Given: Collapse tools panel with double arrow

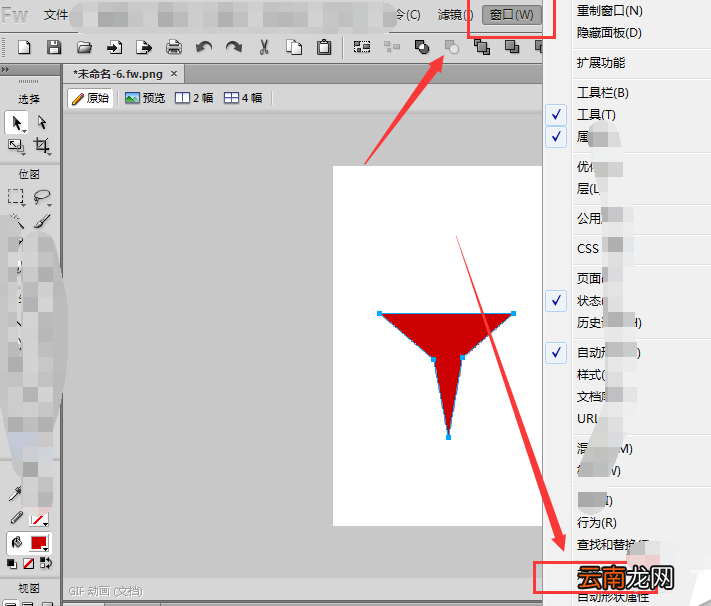Looking at the screenshot, I should tap(5, 69).
